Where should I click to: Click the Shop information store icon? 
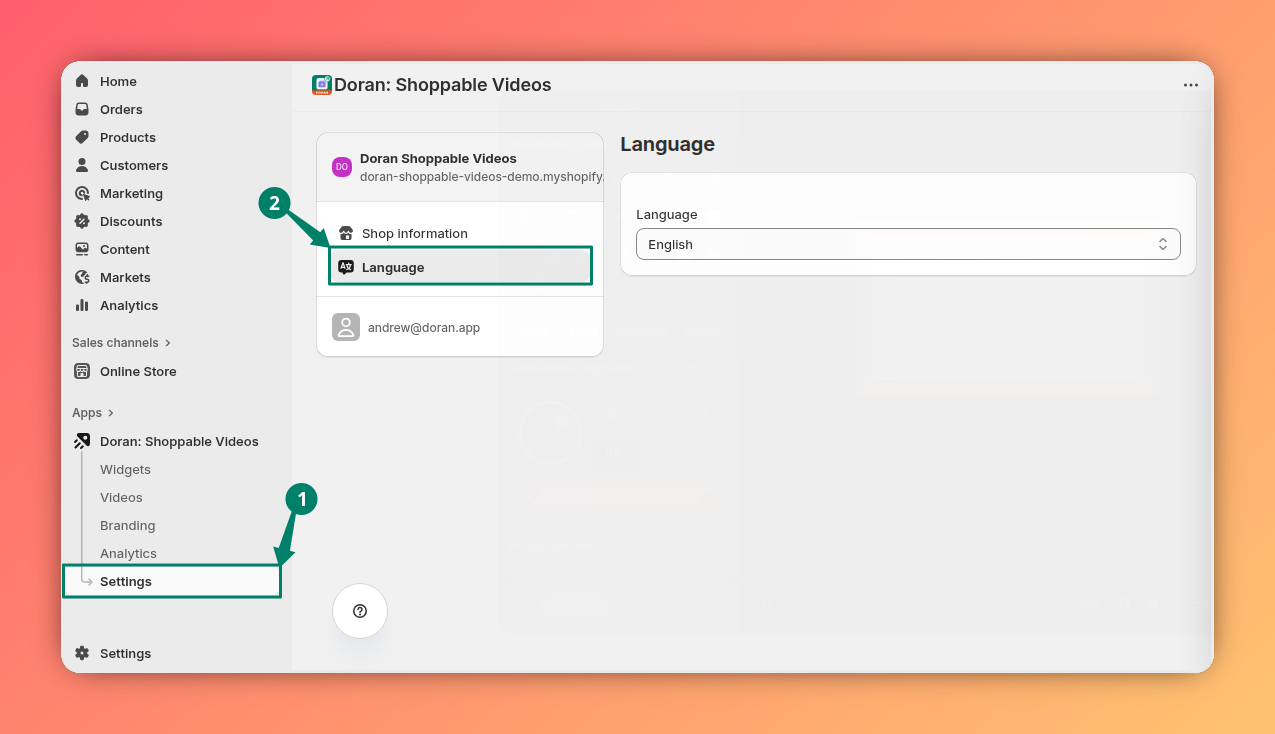point(346,233)
